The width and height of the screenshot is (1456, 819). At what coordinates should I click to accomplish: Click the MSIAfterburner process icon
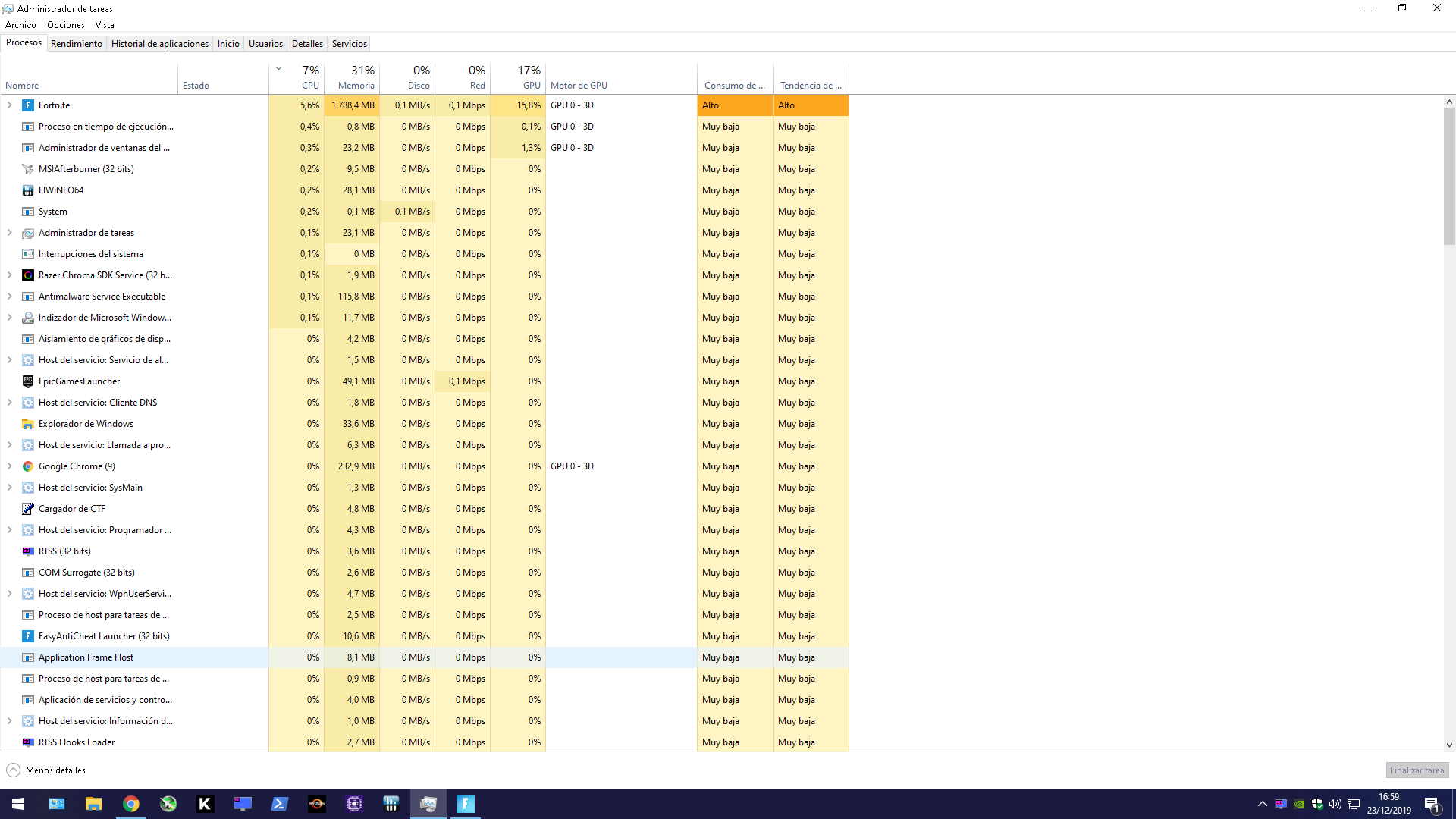point(28,169)
